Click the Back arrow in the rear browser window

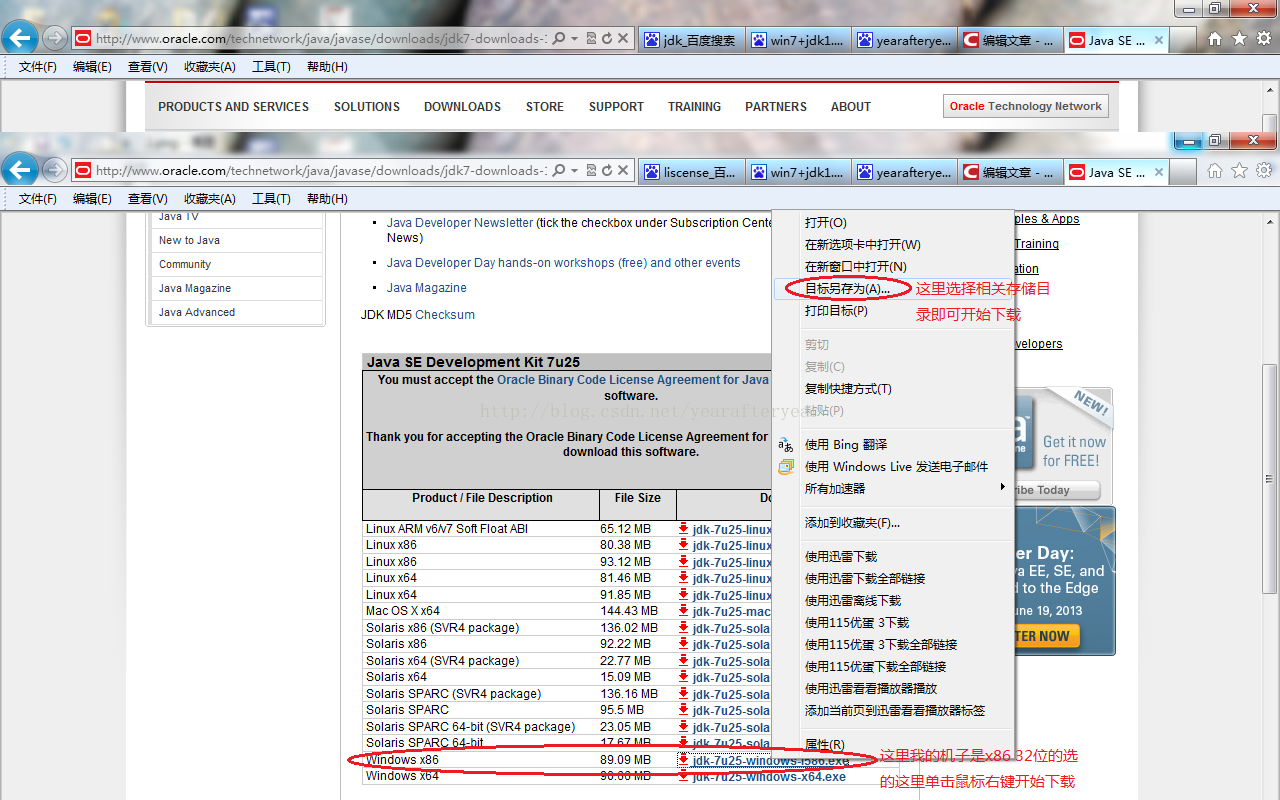20,38
